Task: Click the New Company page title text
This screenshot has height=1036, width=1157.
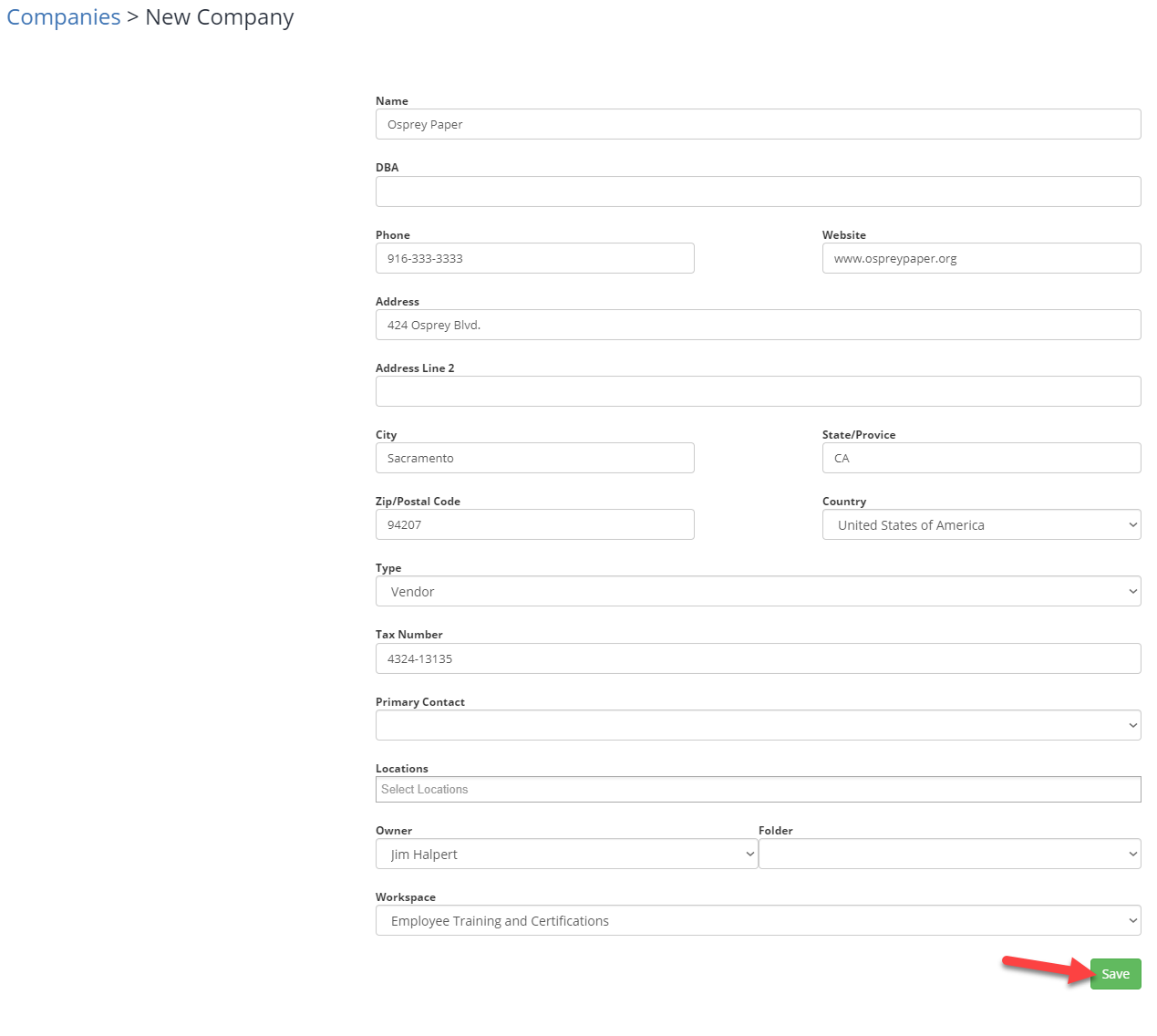Action: point(220,17)
